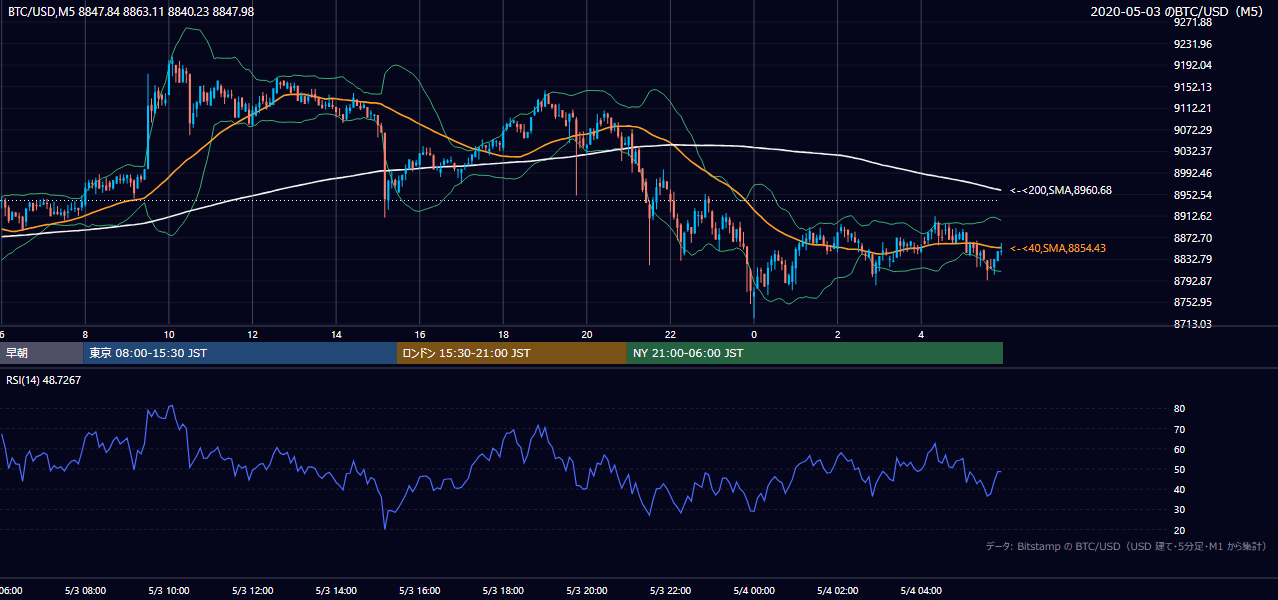Click the 5/3 16:00 date label
This screenshot has width=1278, height=600.
pyautogui.click(x=420, y=591)
